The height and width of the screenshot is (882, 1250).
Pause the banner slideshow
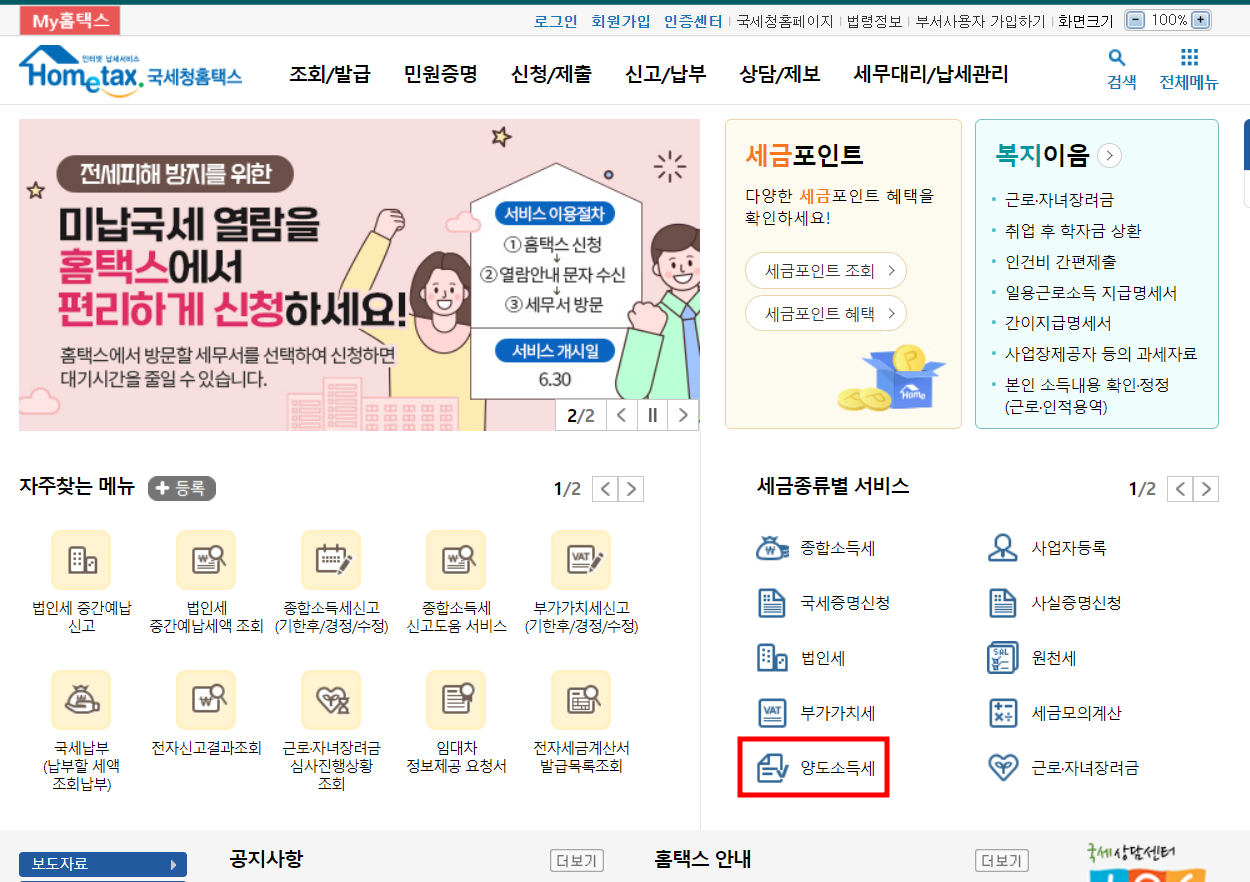tap(652, 414)
